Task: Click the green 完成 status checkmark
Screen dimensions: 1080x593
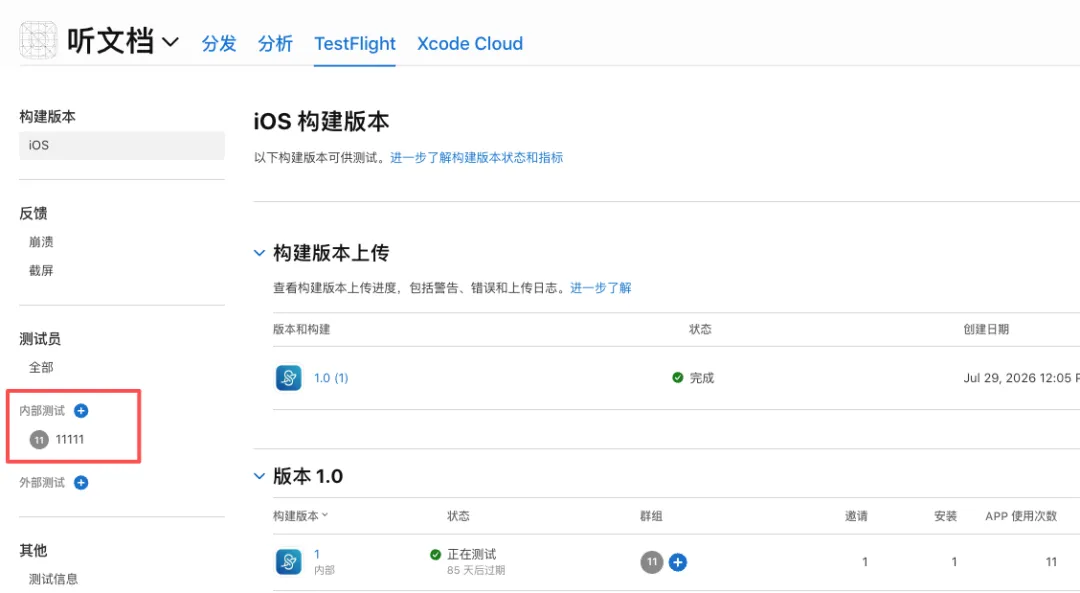Action: tap(678, 377)
